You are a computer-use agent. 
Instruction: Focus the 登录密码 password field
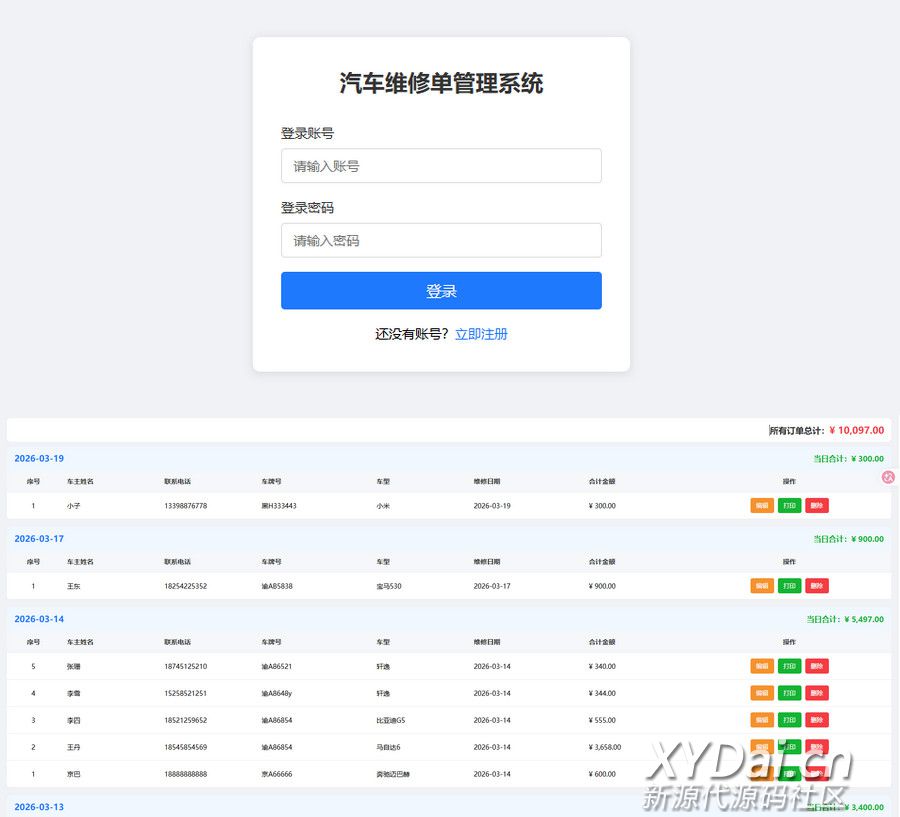coord(441,241)
